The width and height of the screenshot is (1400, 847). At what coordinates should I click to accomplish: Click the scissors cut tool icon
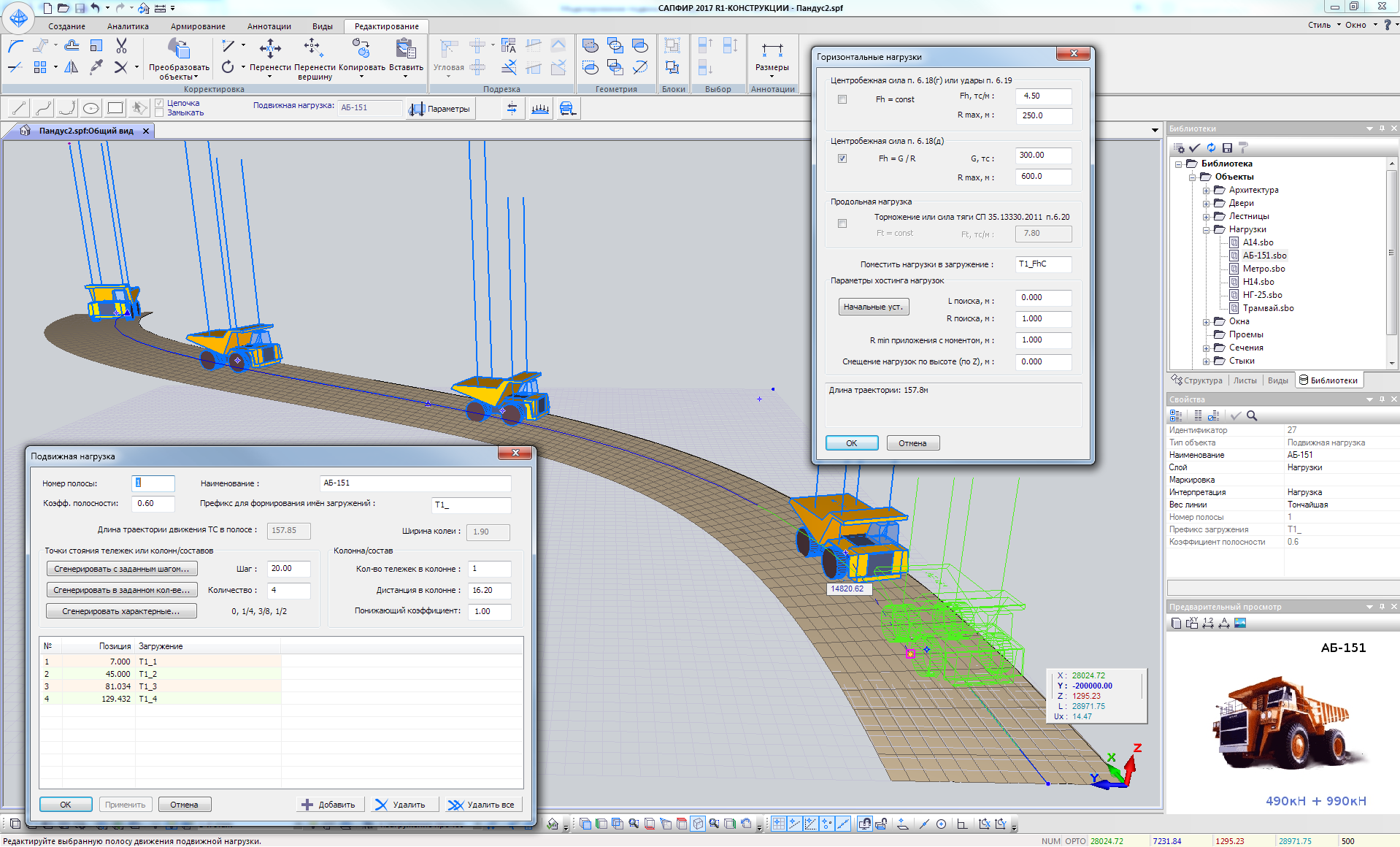(121, 46)
